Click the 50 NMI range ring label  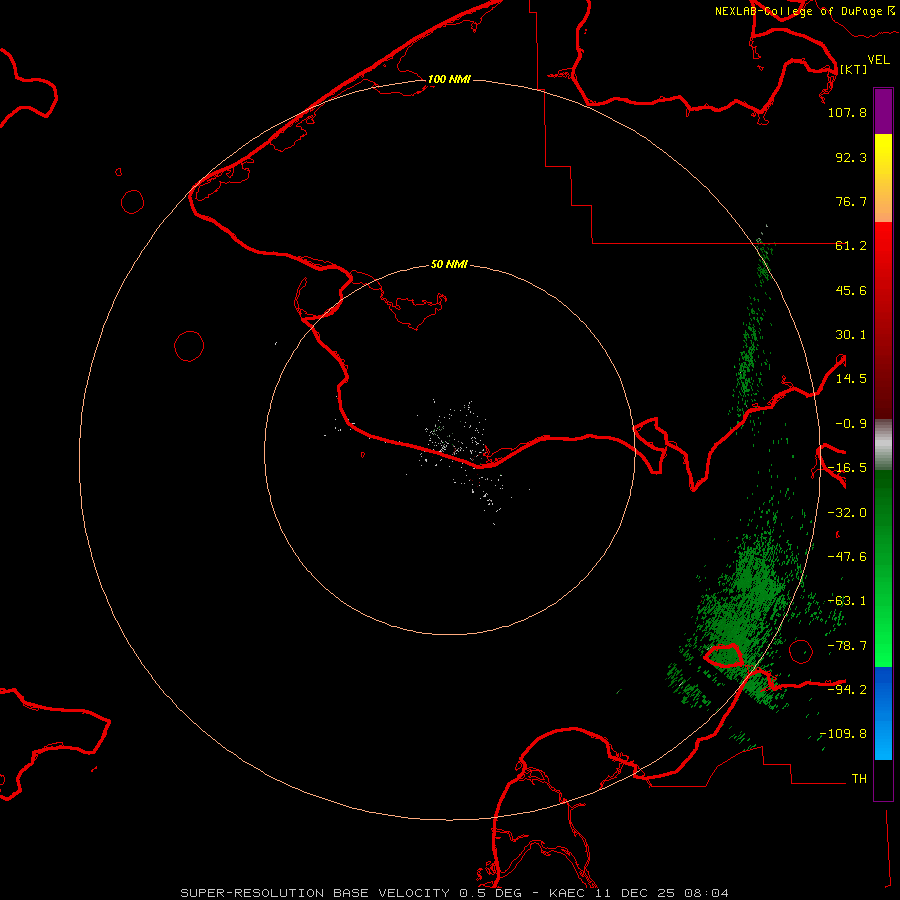[449, 264]
